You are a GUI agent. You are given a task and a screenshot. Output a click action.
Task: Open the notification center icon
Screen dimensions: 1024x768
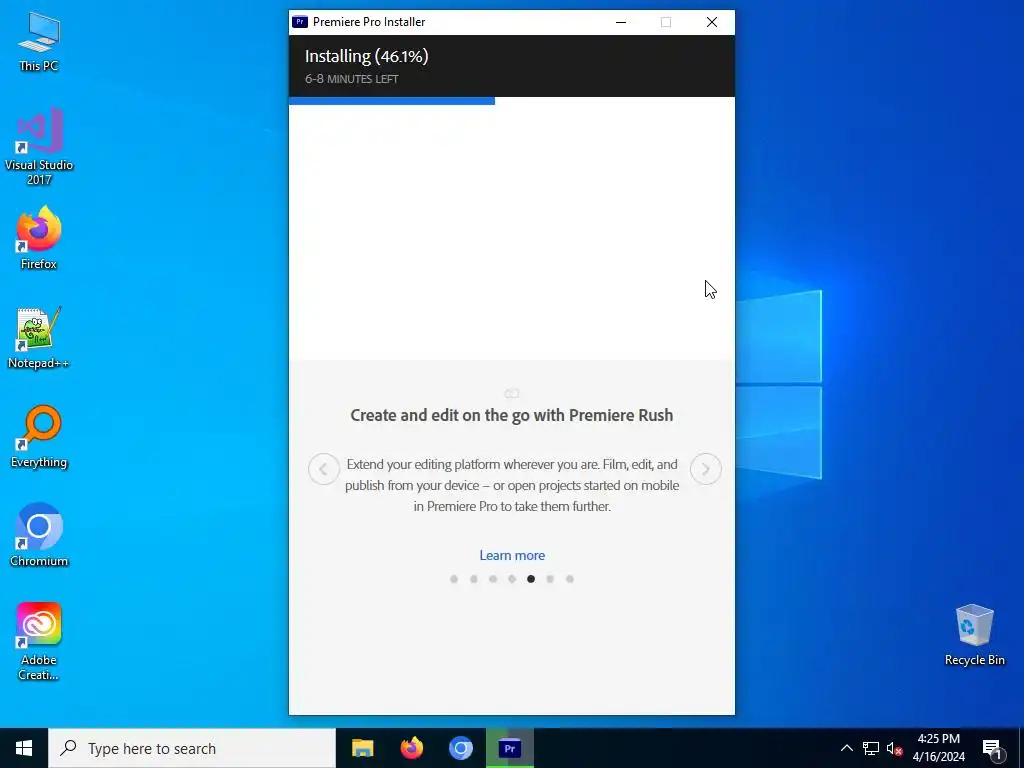coord(992,748)
